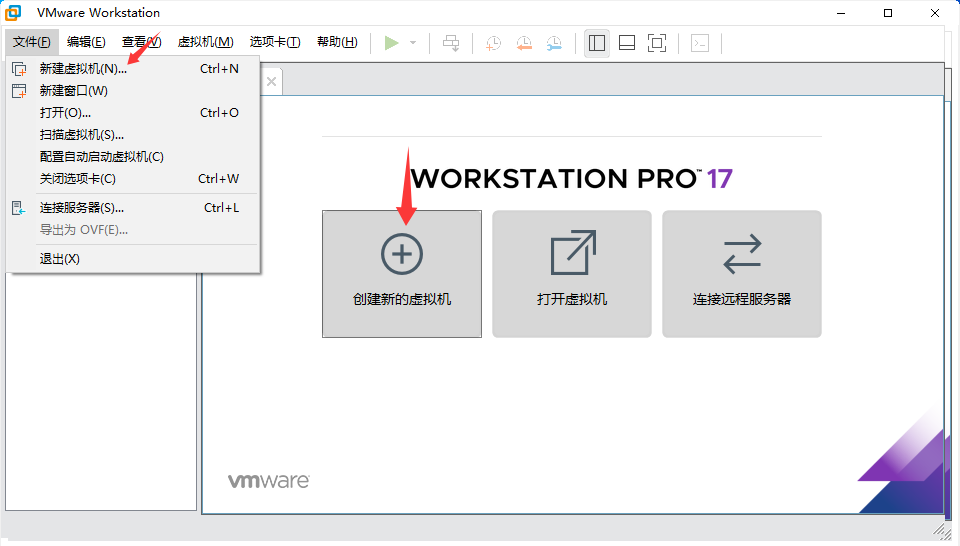Select 打开(O)... menu entry
The image size is (960, 546).
tap(132, 113)
